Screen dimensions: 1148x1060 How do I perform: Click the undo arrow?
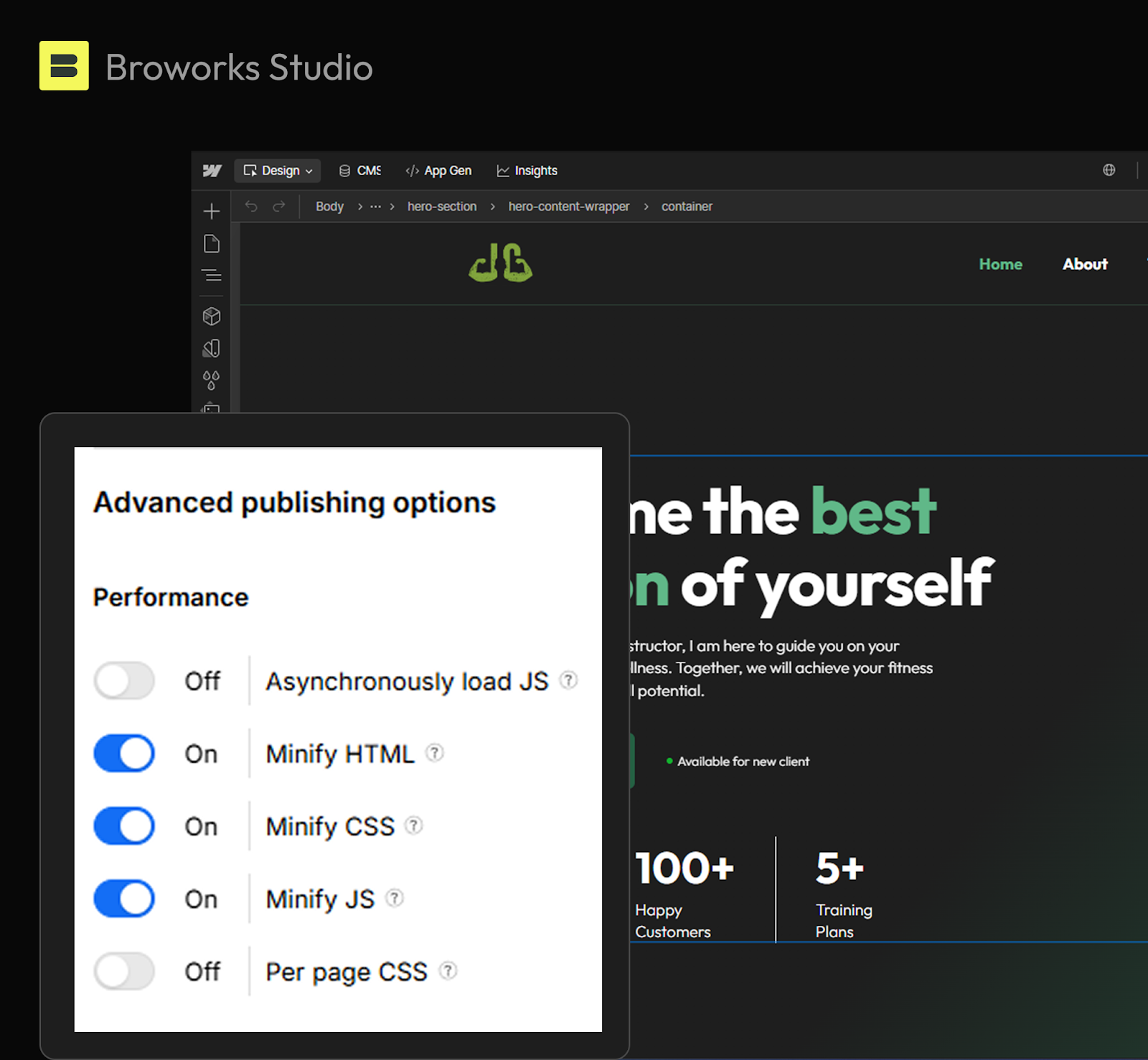click(250, 206)
